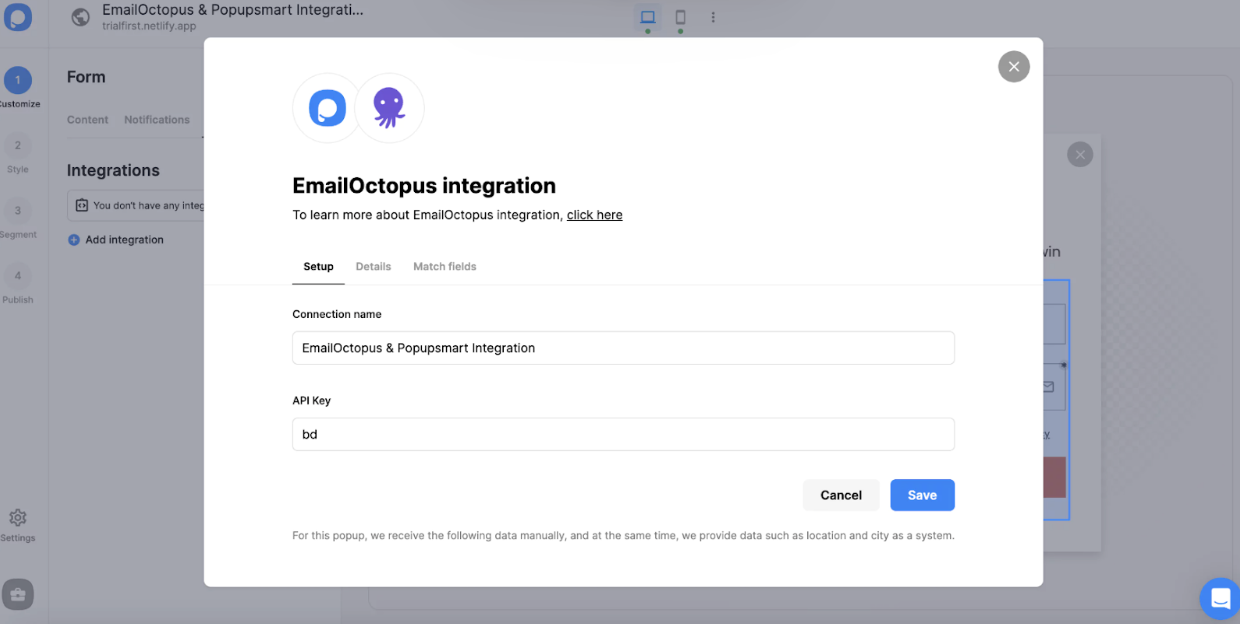The height and width of the screenshot is (624, 1240).
Task: Click the Add integration link text
Action: tap(125, 240)
